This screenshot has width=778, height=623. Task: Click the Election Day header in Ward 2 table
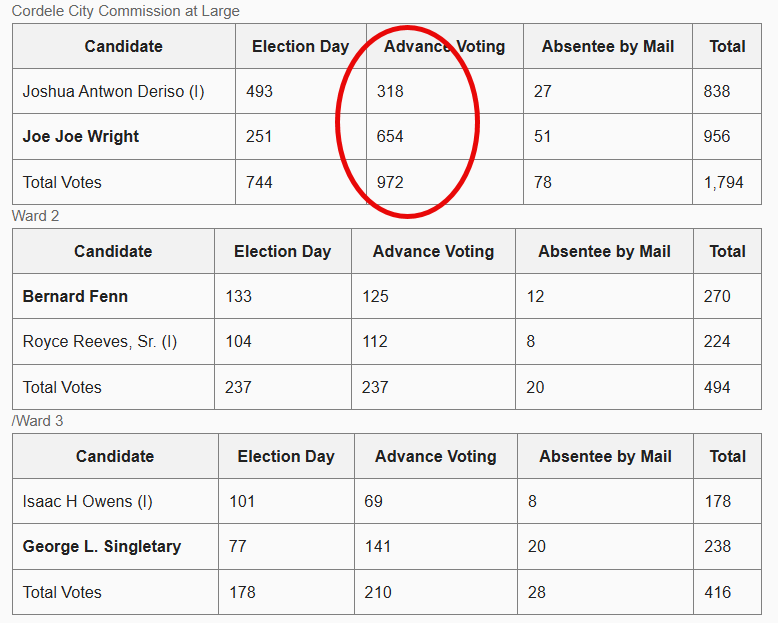point(282,251)
